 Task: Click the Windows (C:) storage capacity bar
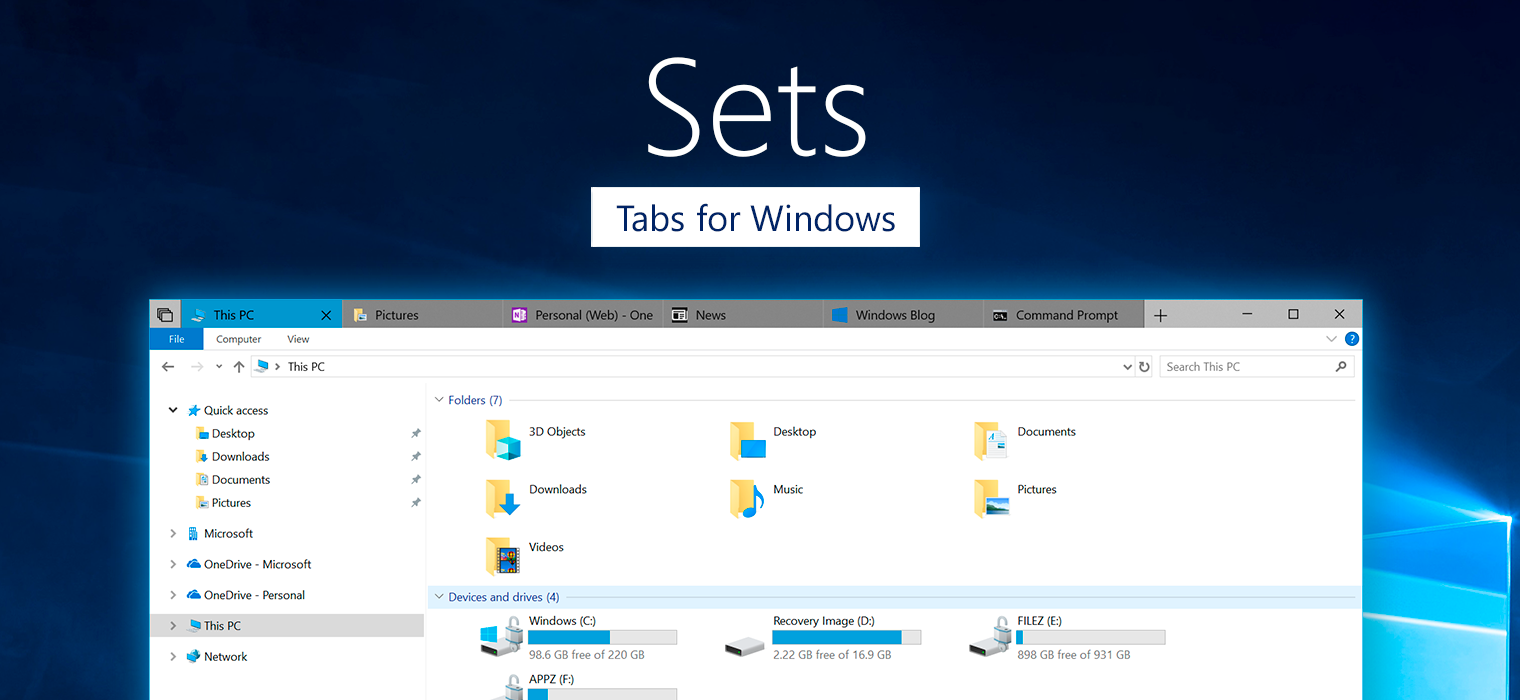coord(602,637)
